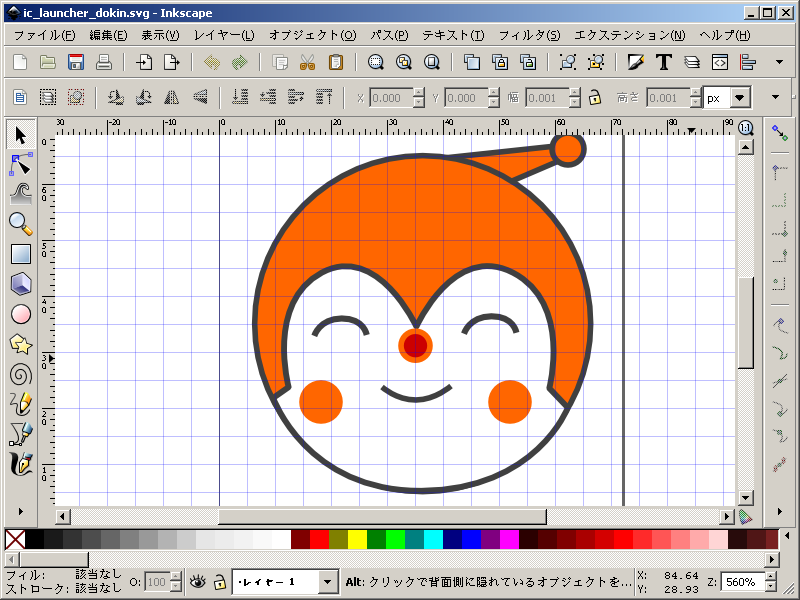Open the ファイル (File) menu
The width and height of the screenshot is (800, 600).
coord(45,35)
